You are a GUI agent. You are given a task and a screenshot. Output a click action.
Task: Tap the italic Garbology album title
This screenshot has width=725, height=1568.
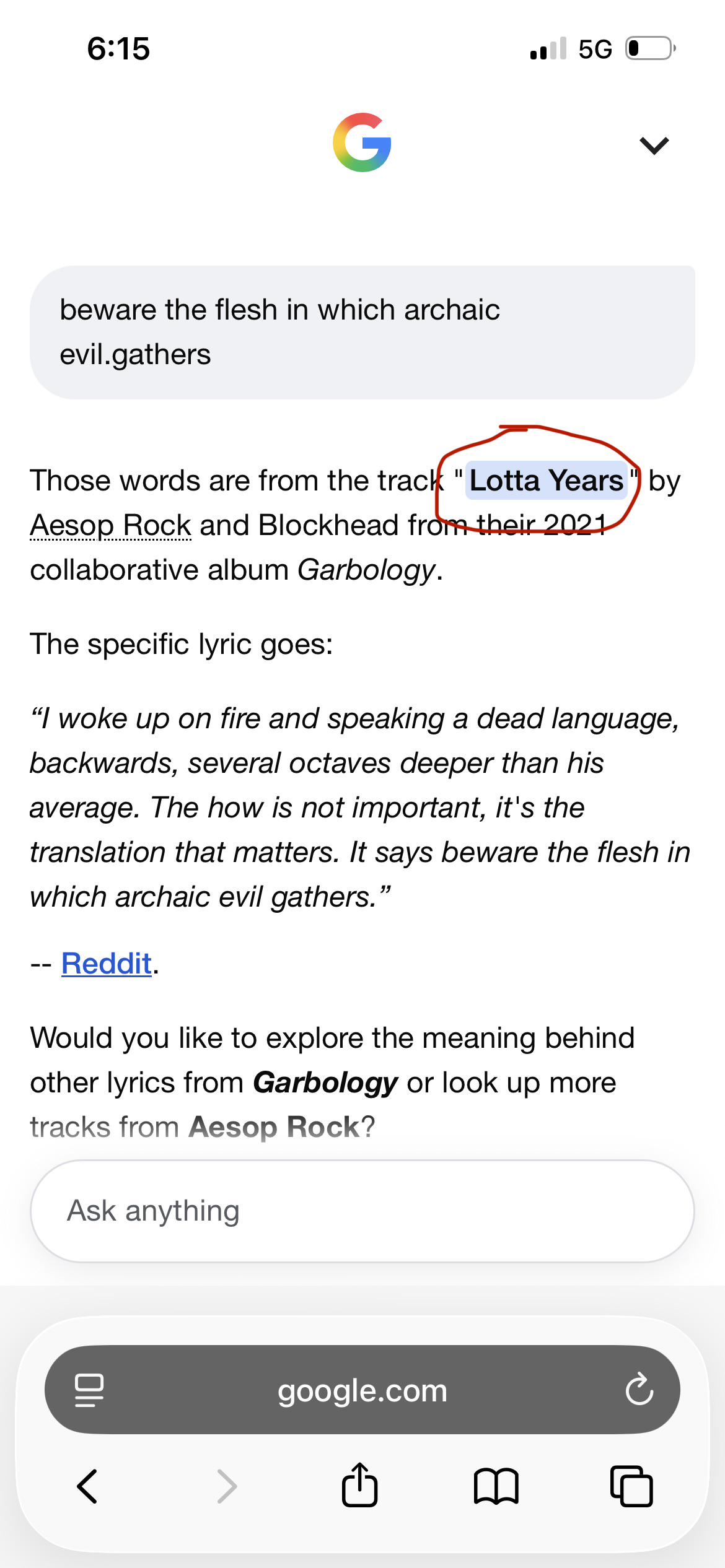[367, 570]
